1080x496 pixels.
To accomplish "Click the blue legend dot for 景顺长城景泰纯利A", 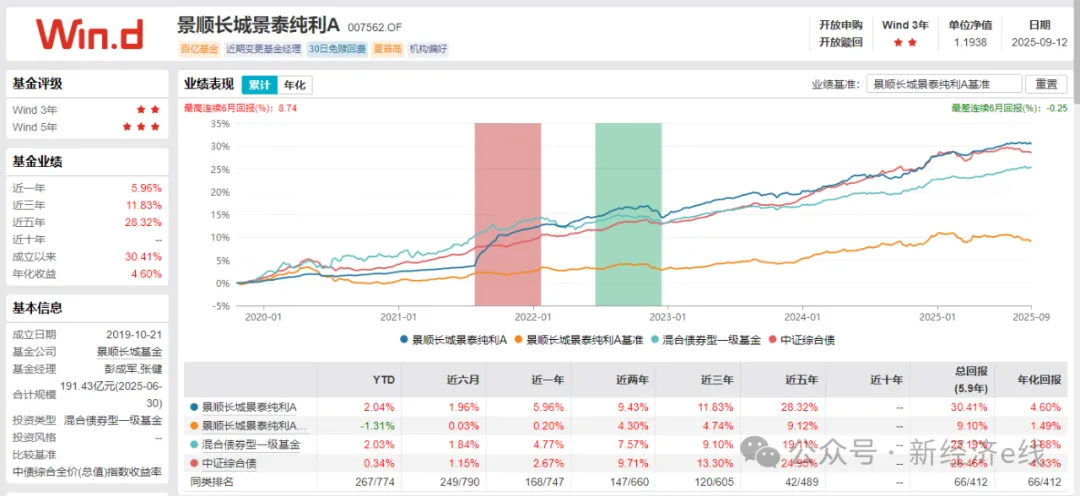I will 404,340.
